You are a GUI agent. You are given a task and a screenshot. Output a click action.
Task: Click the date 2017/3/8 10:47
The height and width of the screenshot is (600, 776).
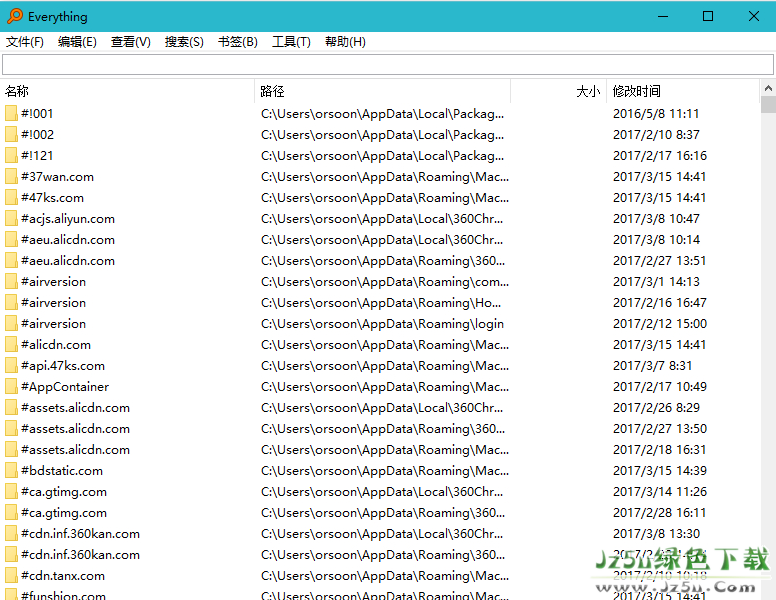click(x=656, y=218)
